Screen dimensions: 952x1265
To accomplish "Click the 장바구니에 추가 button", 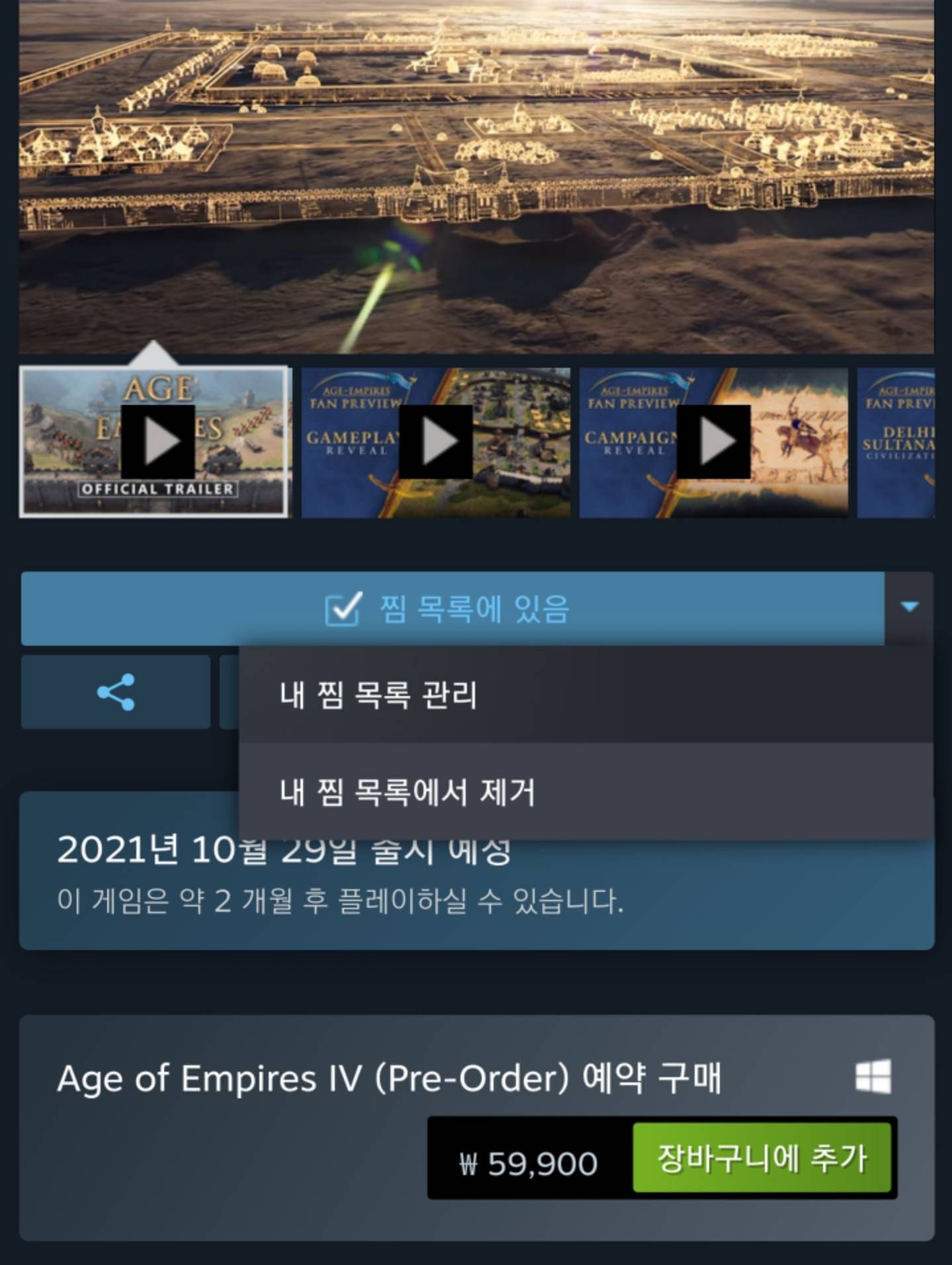I will [x=761, y=1158].
